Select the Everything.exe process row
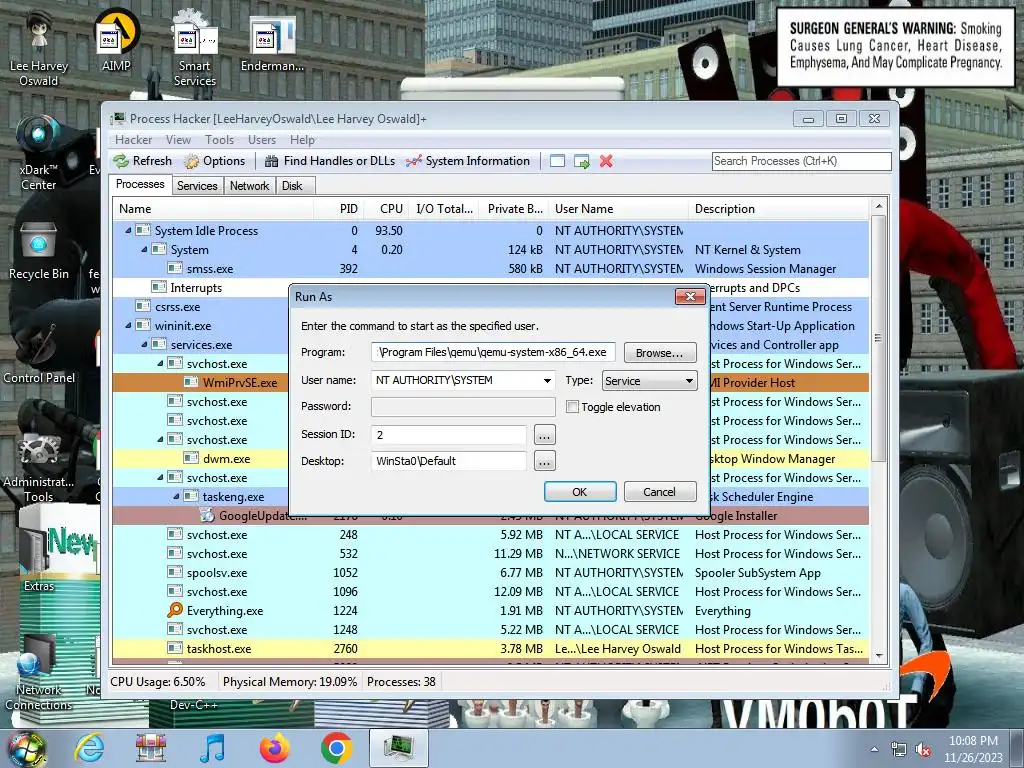 tap(490, 611)
